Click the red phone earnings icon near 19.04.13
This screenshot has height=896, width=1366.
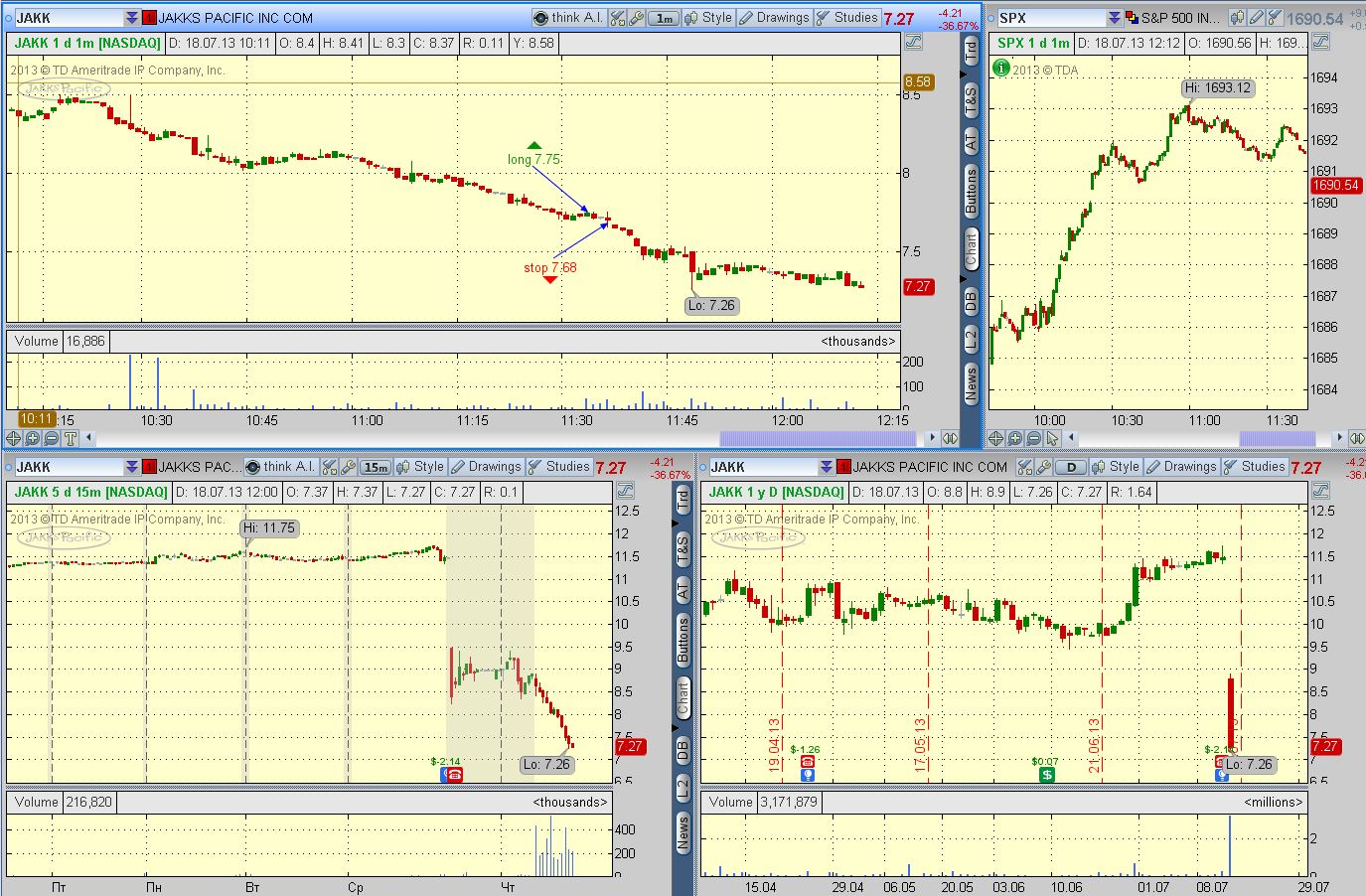(x=807, y=762)
